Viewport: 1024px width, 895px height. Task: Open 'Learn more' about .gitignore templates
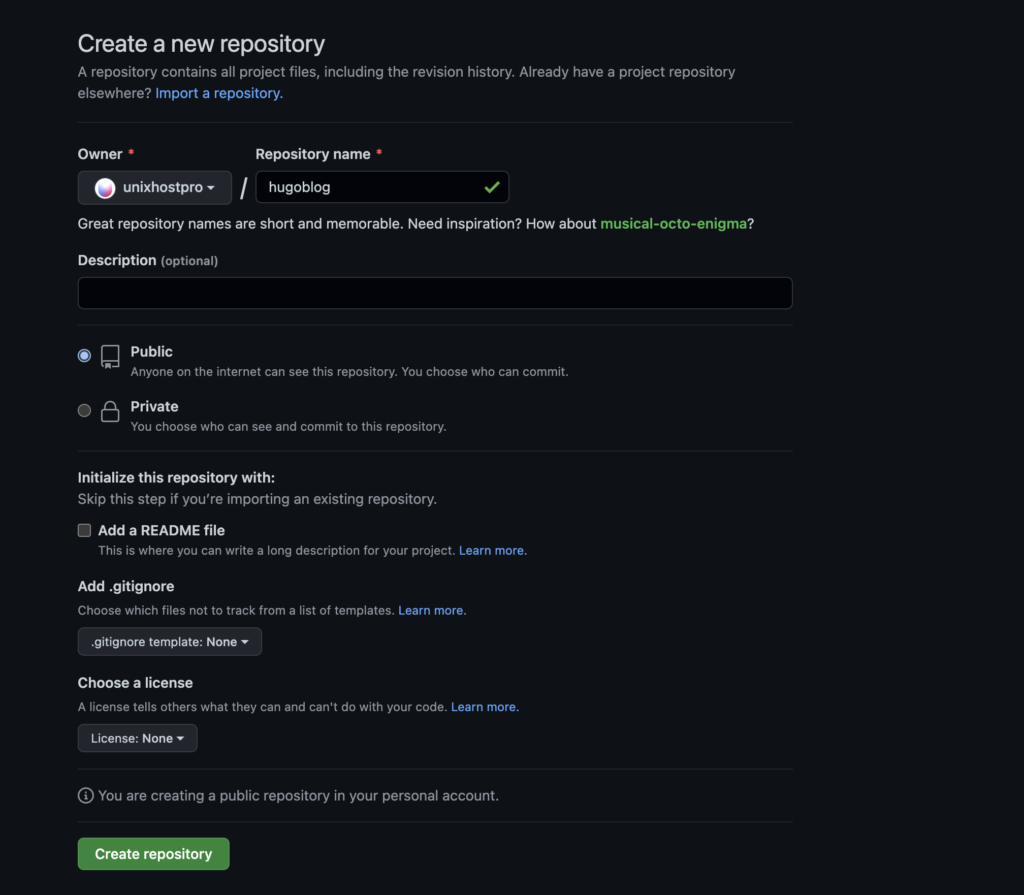(x=431, y=610)
